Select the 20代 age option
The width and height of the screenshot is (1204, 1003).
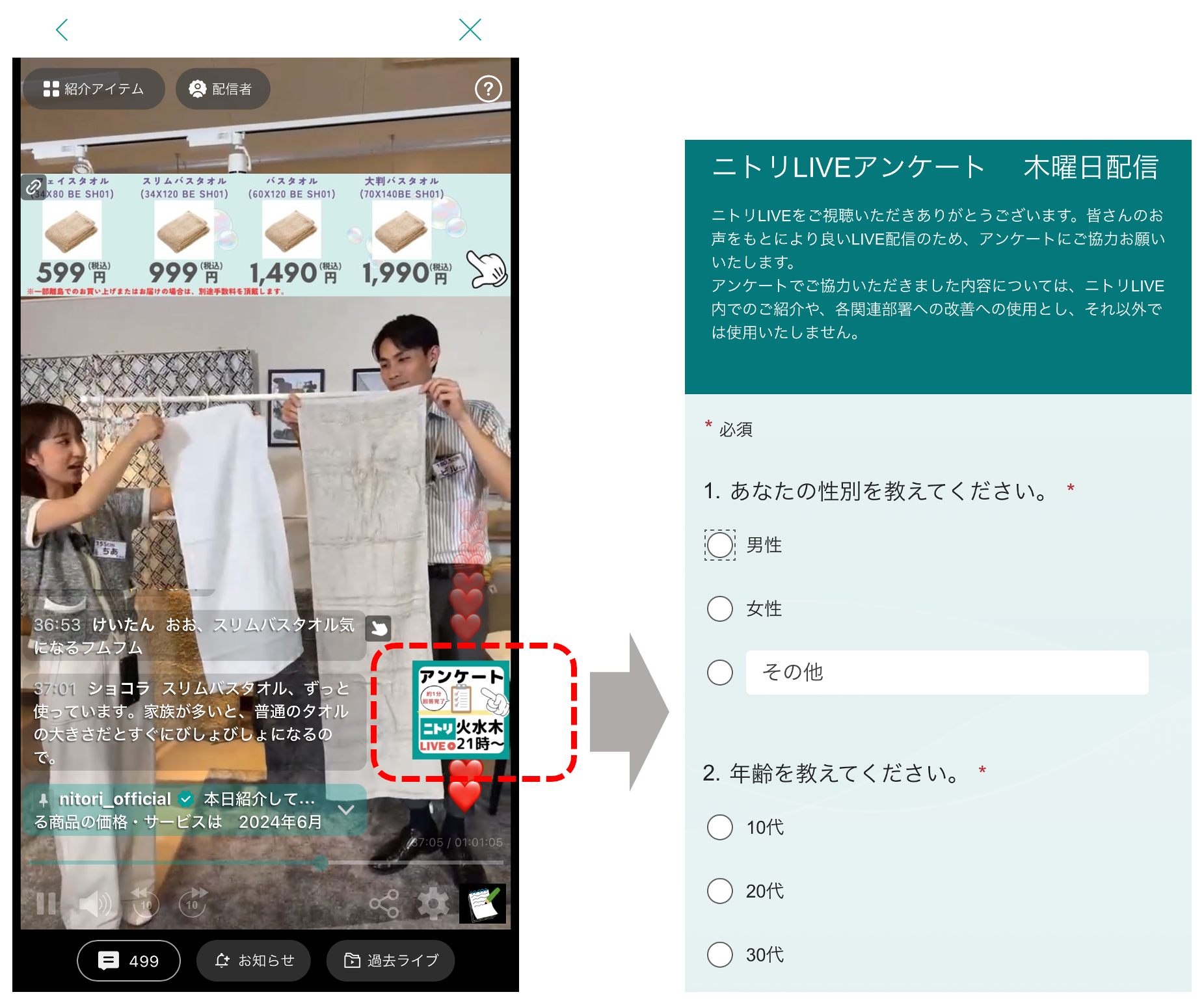[x=720, y=891]
